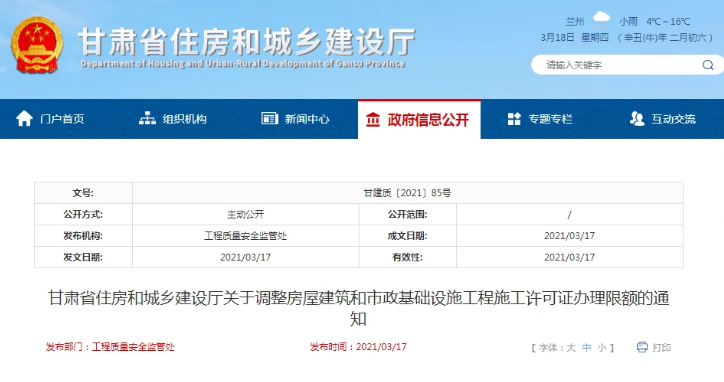Click the 成文日期 label cell
Screen dimensions: 724x382
[x=408, y=236]
